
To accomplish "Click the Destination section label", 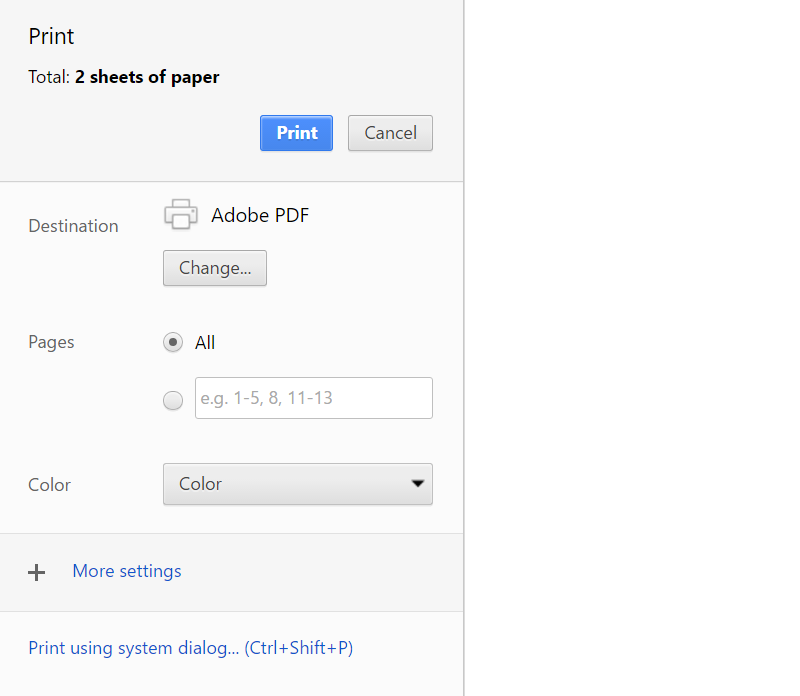I will tap(73, 226).
